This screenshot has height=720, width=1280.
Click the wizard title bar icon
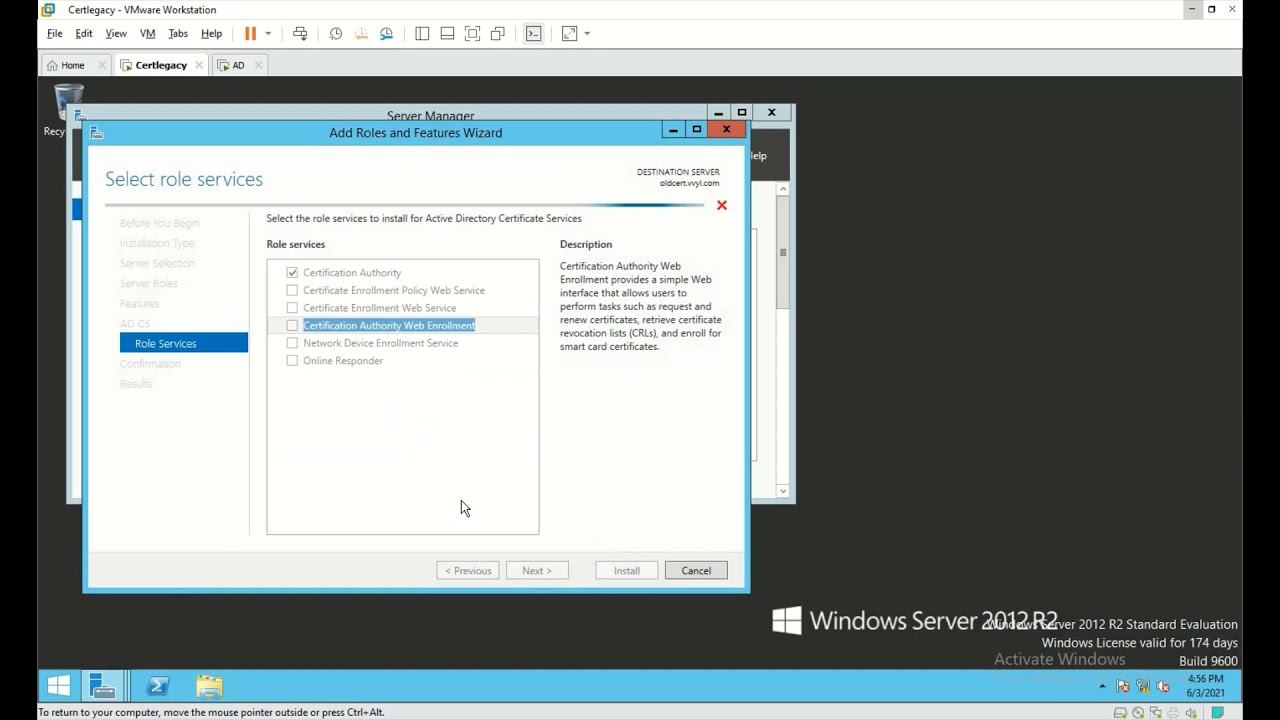click(96, 132)
